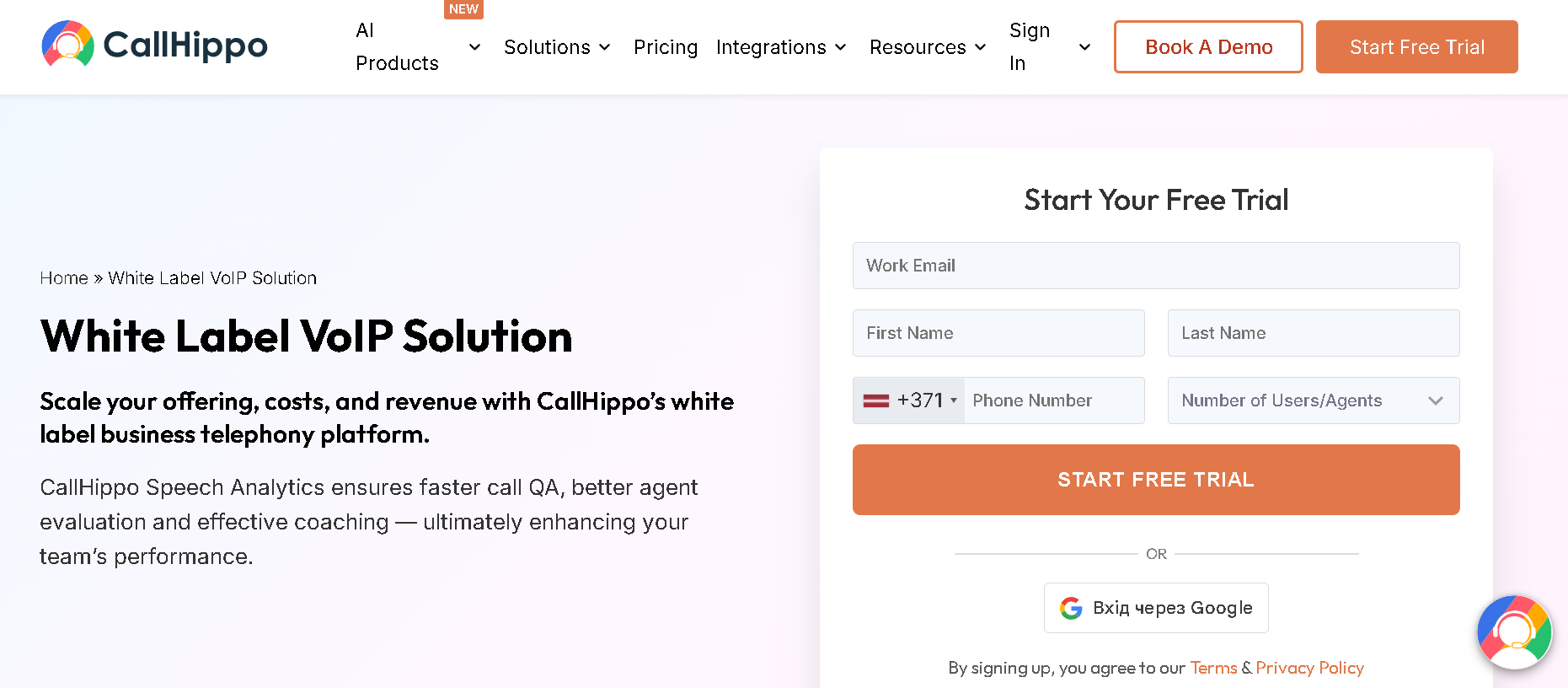Click the CallHippo logo icon
The width and height of the screenshot is (1568, 688).
coord(67,44)
